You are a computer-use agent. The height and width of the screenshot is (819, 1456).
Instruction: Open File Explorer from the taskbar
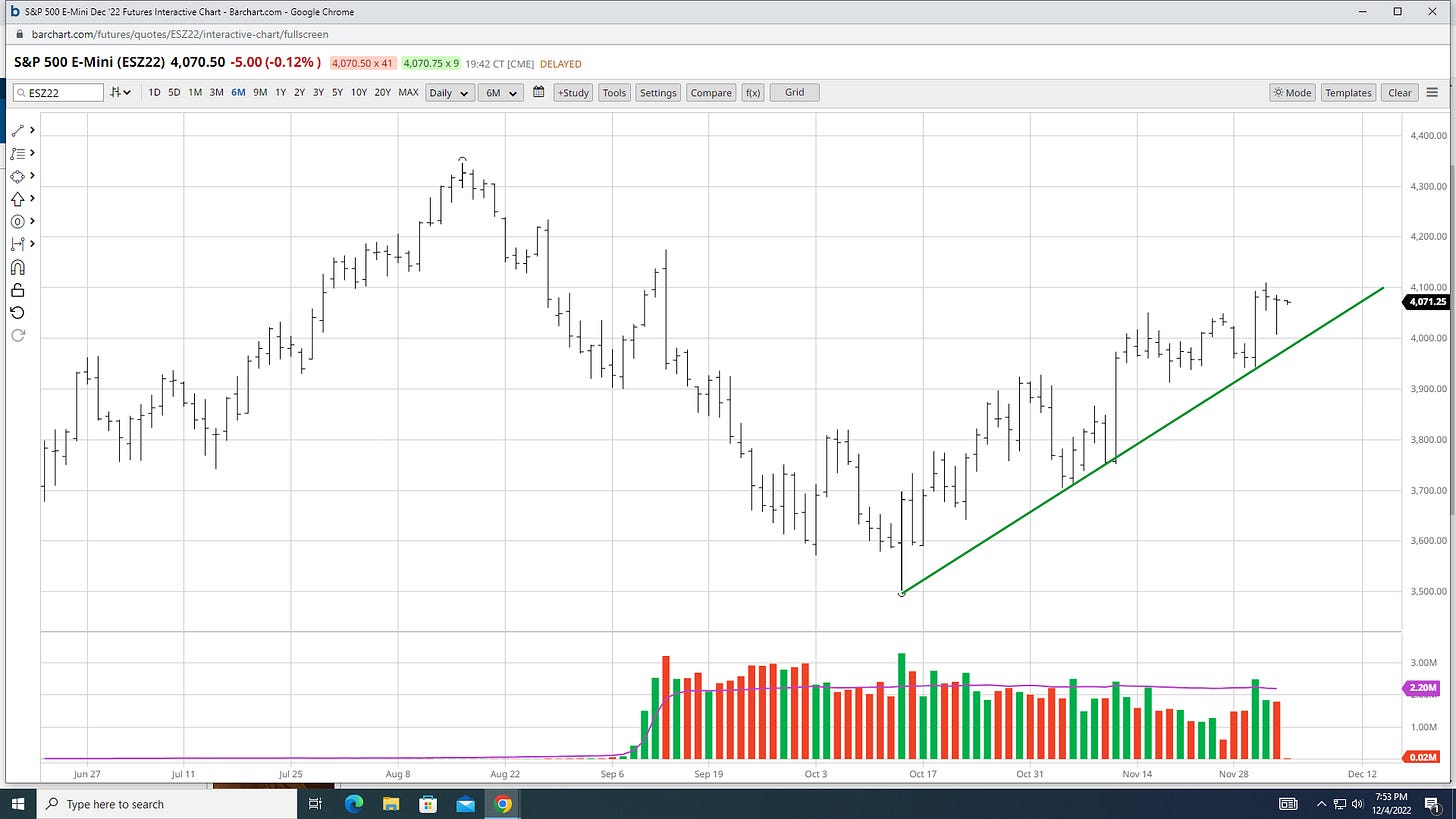point(391,803)
